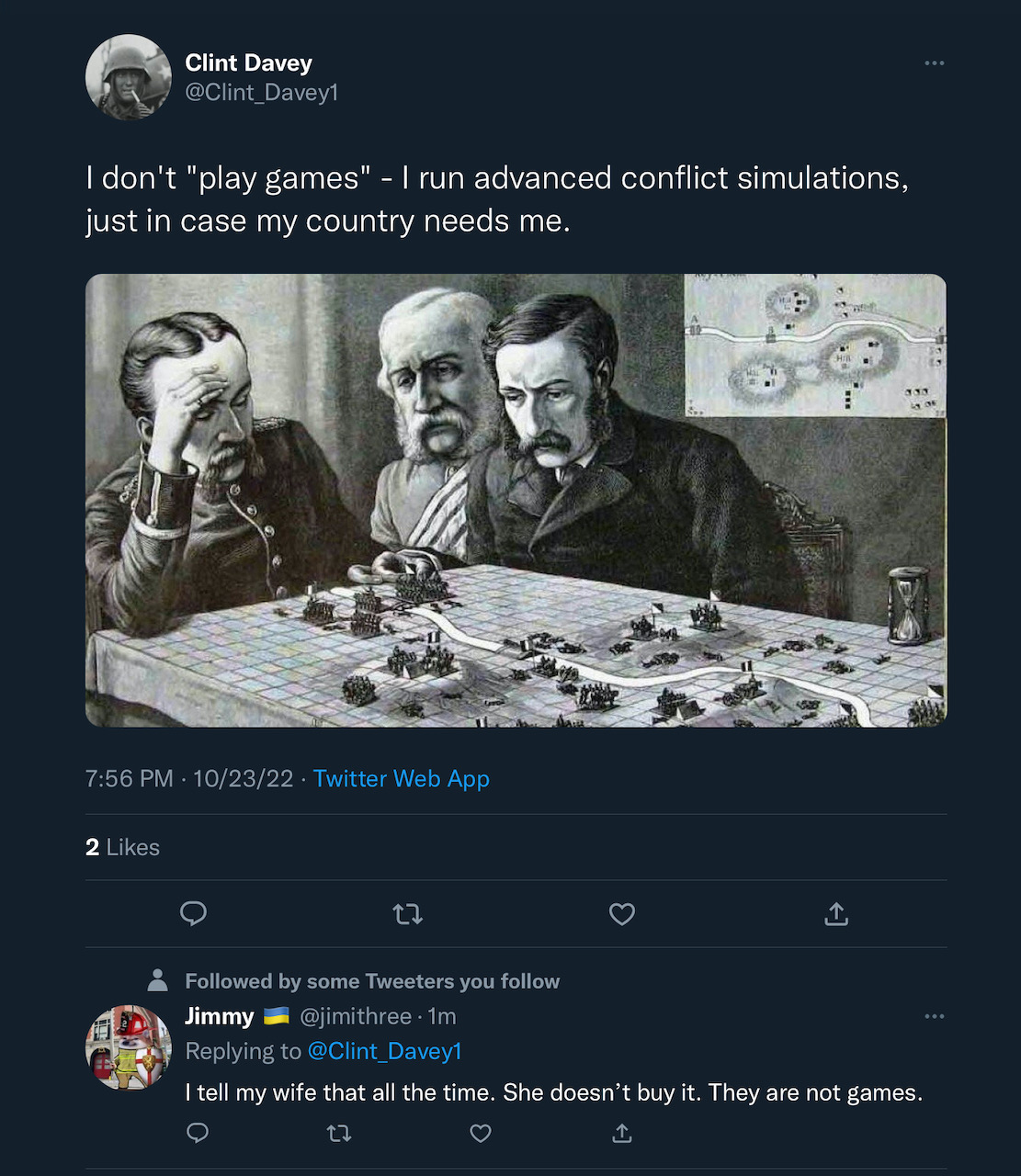Image resolution: width=1021 pixels, height=1176 pixels.
Task: Share Jimmy's reply
Action: (x=622, y=1133)
